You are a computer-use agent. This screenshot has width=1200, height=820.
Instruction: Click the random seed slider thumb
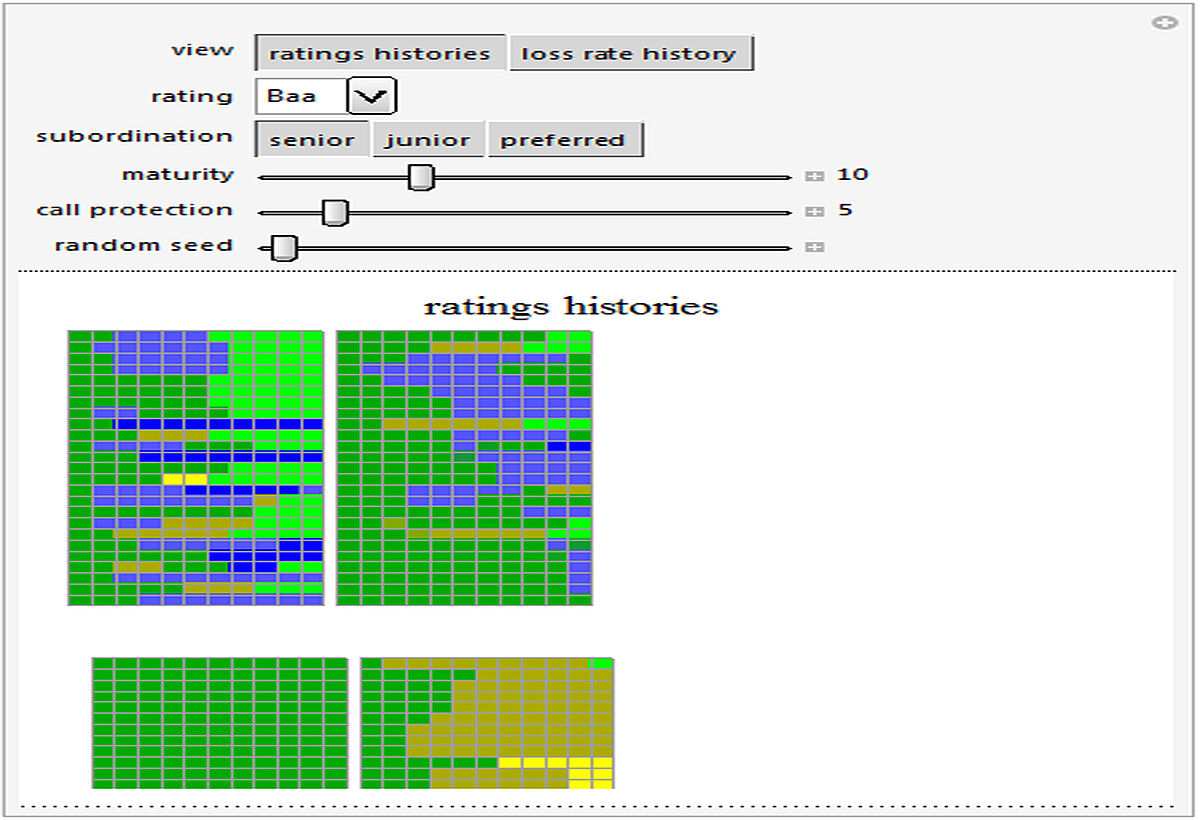285,247
